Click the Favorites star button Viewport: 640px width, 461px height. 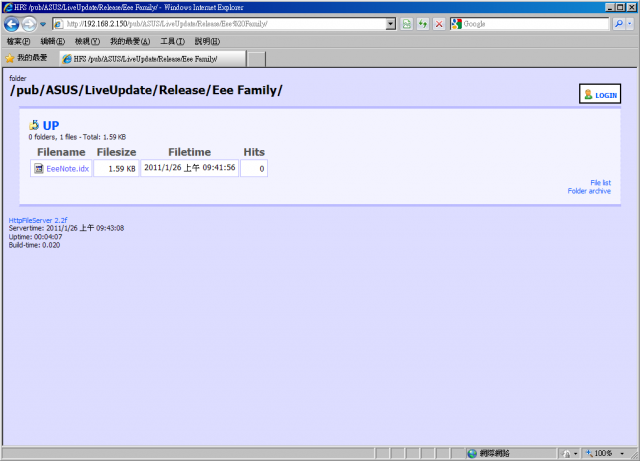tap(27, 58)
